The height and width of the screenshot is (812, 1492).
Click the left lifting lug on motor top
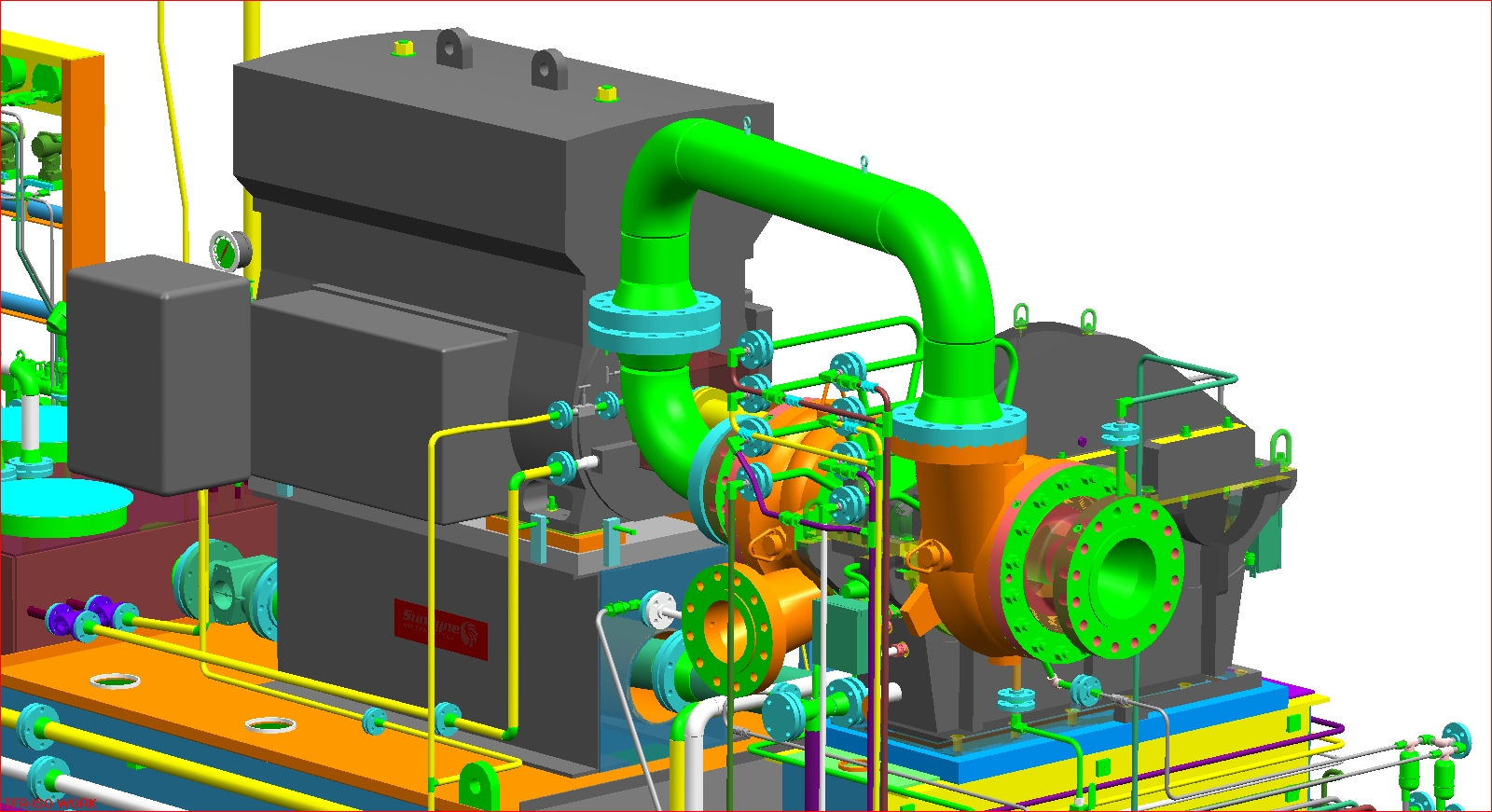tap(454, 48)
